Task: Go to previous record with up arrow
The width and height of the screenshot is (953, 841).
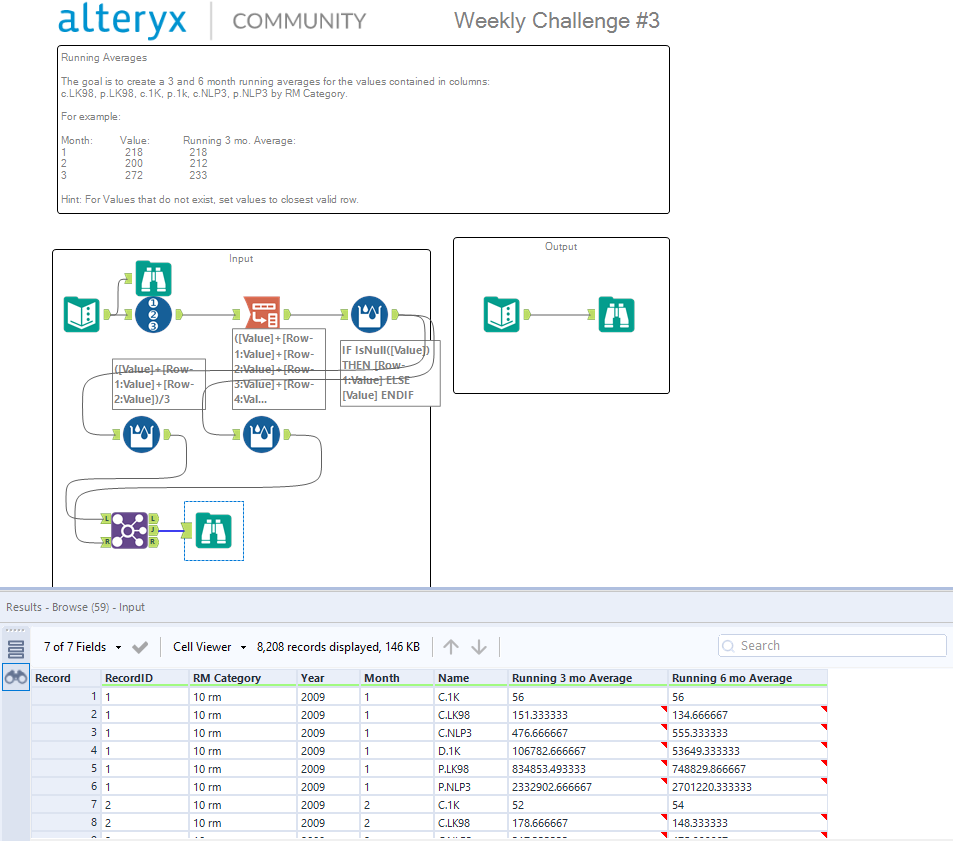Action: pos(451,647)
